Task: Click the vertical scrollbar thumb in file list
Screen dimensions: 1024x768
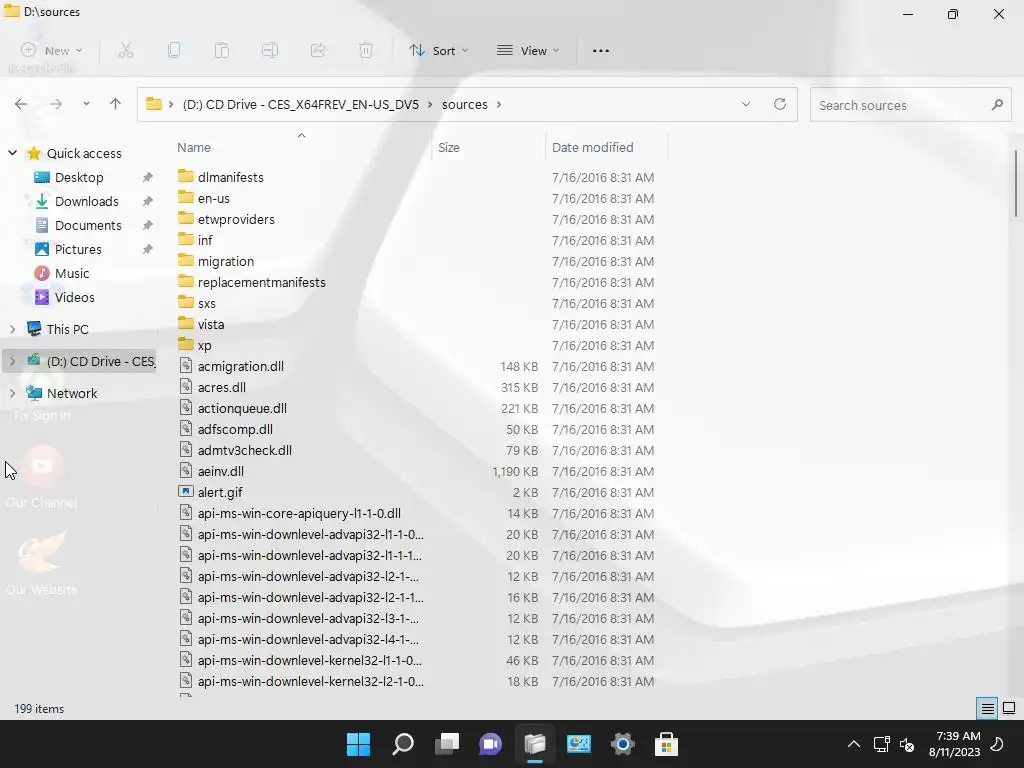Action: (x=1016, y=183)
